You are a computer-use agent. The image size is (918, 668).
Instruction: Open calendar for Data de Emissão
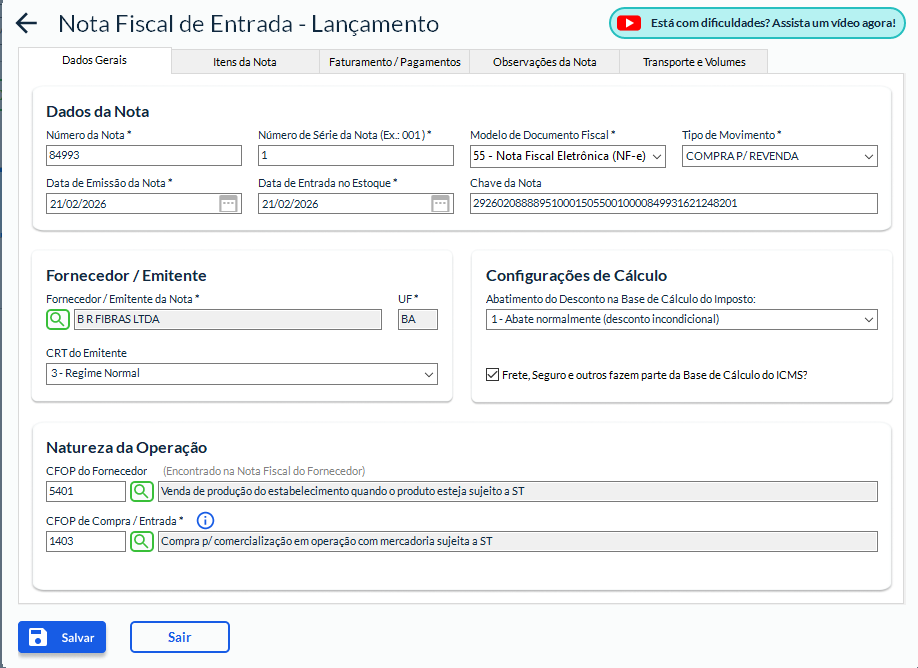point(228,204)
